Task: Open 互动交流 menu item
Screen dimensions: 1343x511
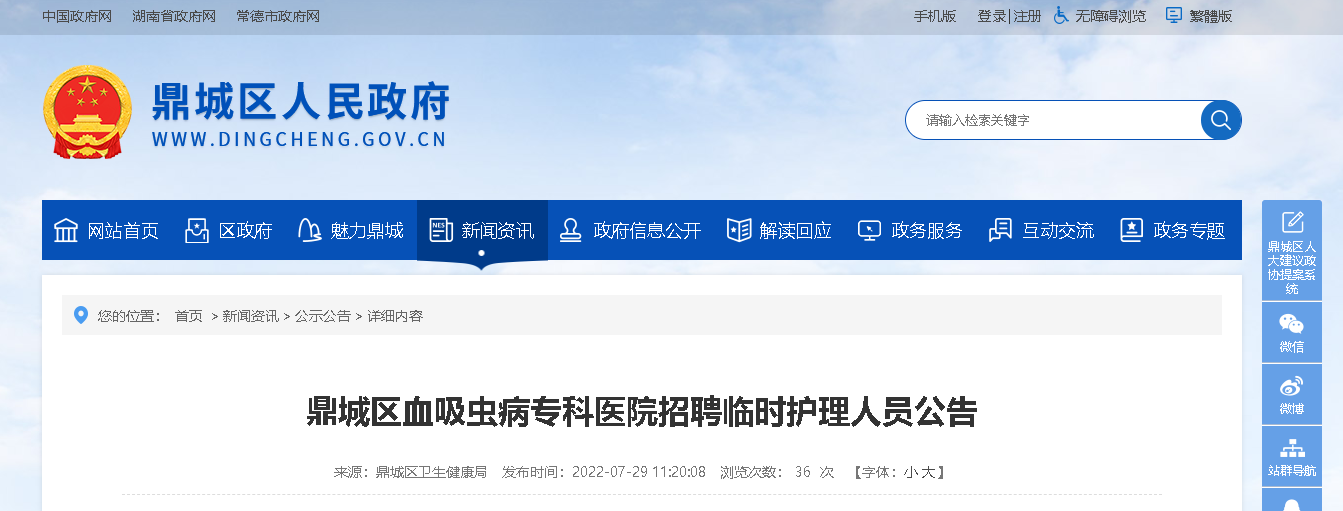Action: click(x=1041, y=230)
